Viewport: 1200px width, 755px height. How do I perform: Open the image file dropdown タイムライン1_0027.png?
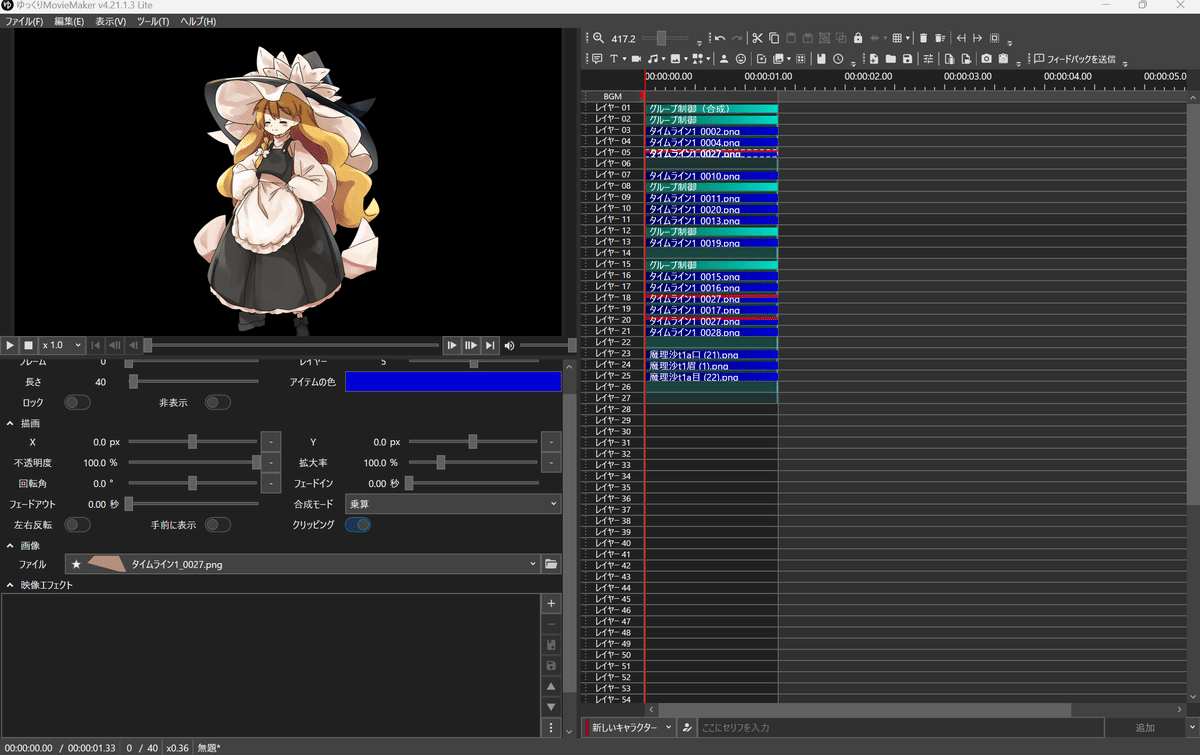[302, 564]
